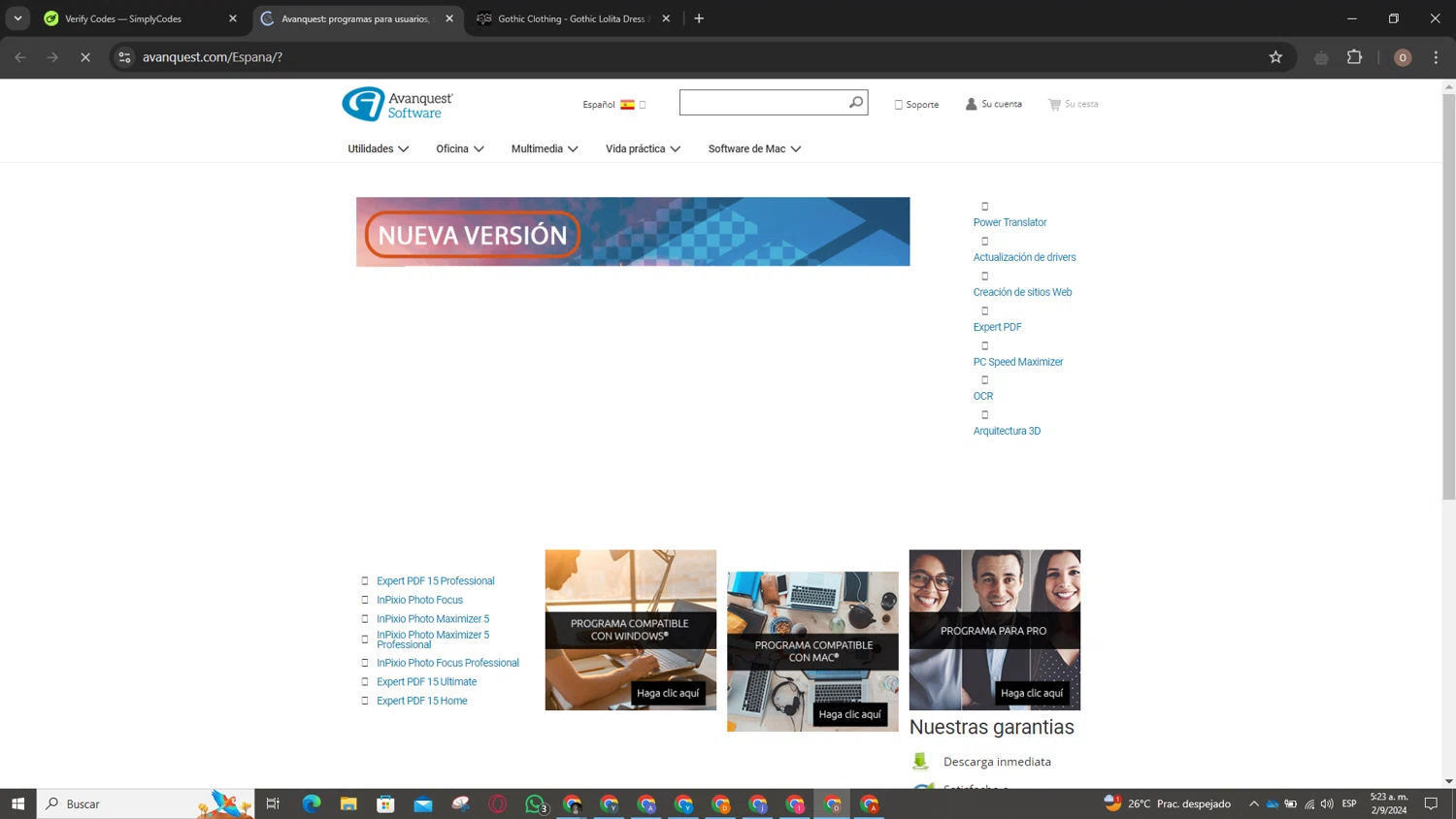Open the Expert PDF sidebar link
Viewport: 1456px width, 819px height.
coord(997,327)
